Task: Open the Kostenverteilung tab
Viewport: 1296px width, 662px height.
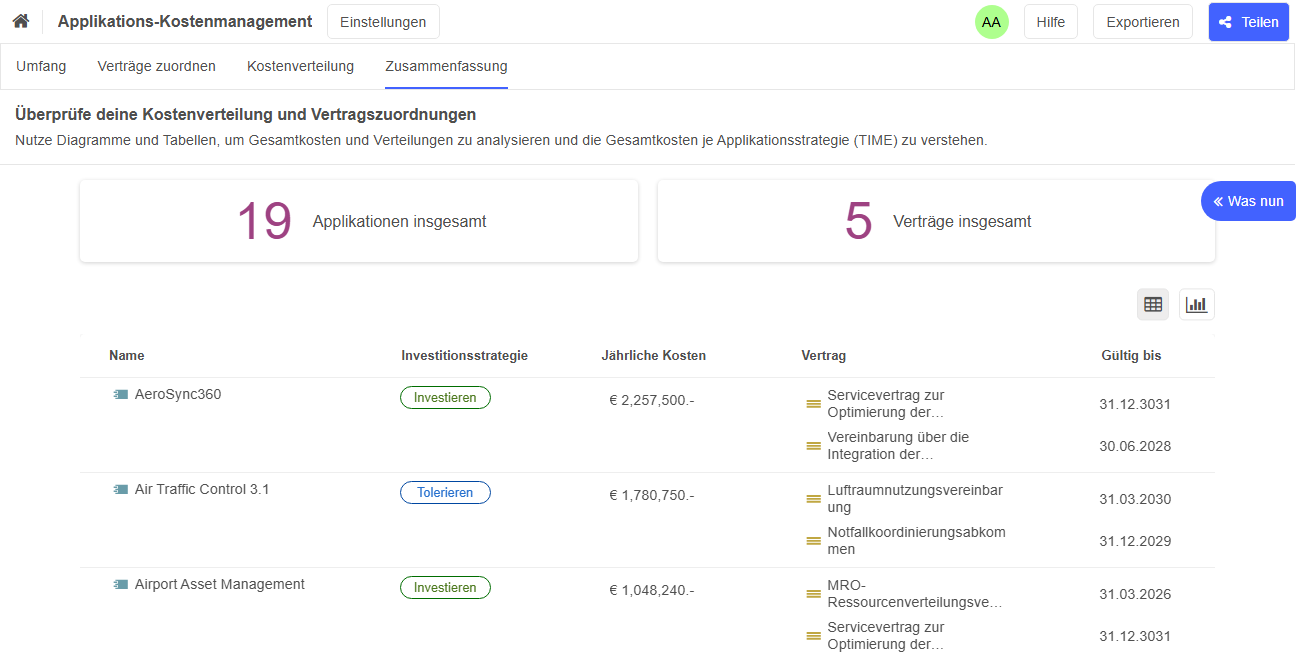Action: tap(300, 66)
